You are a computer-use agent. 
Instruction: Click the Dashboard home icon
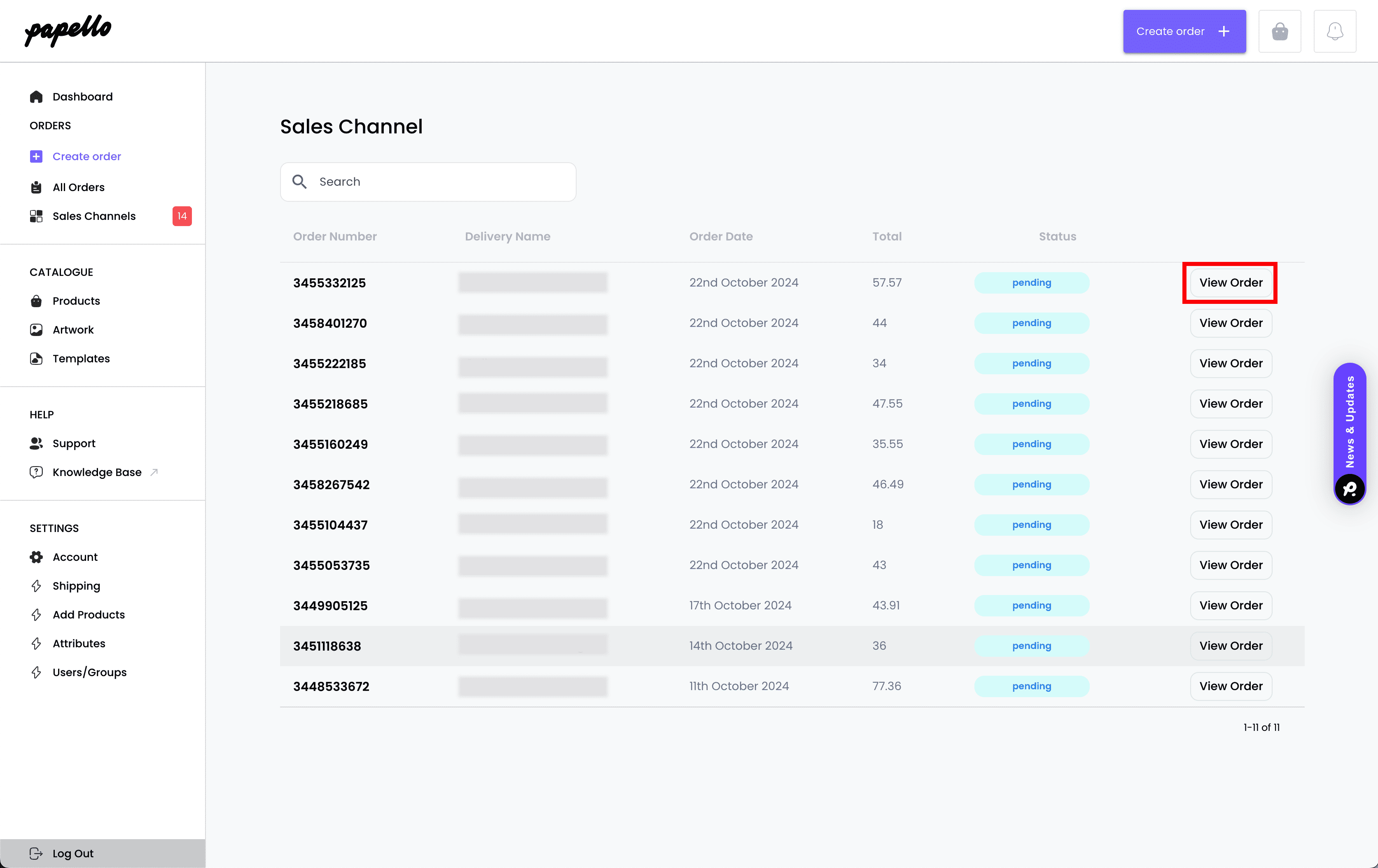pos(36,97)
